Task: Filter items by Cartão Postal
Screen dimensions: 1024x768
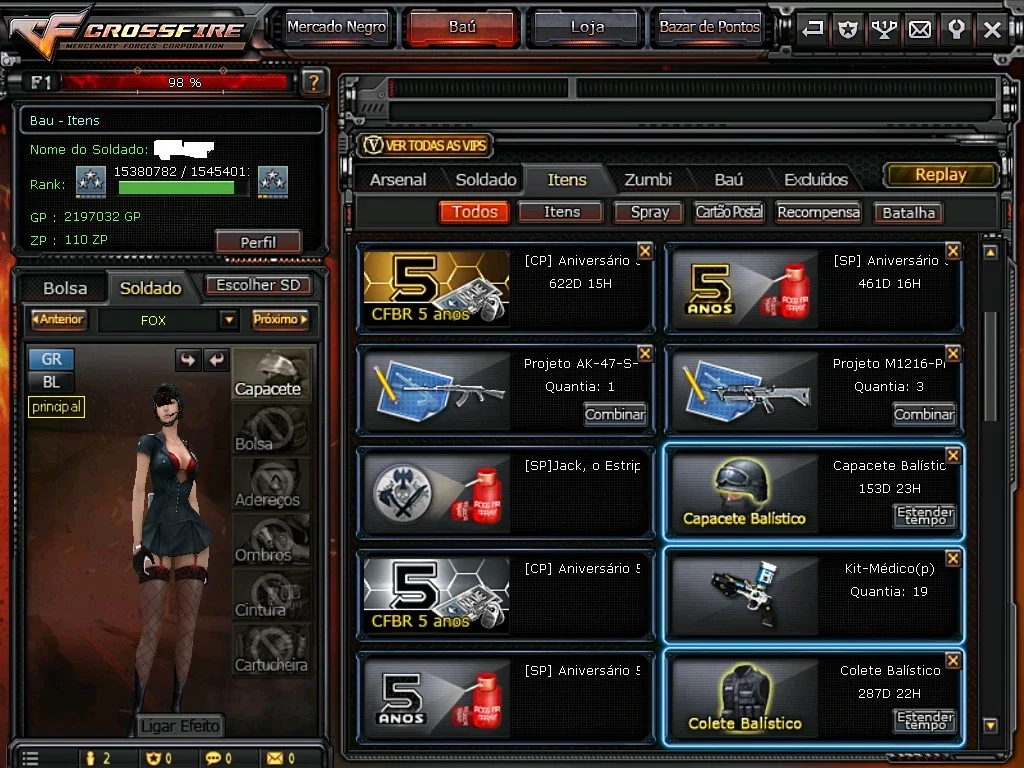Action: [729, 212]
